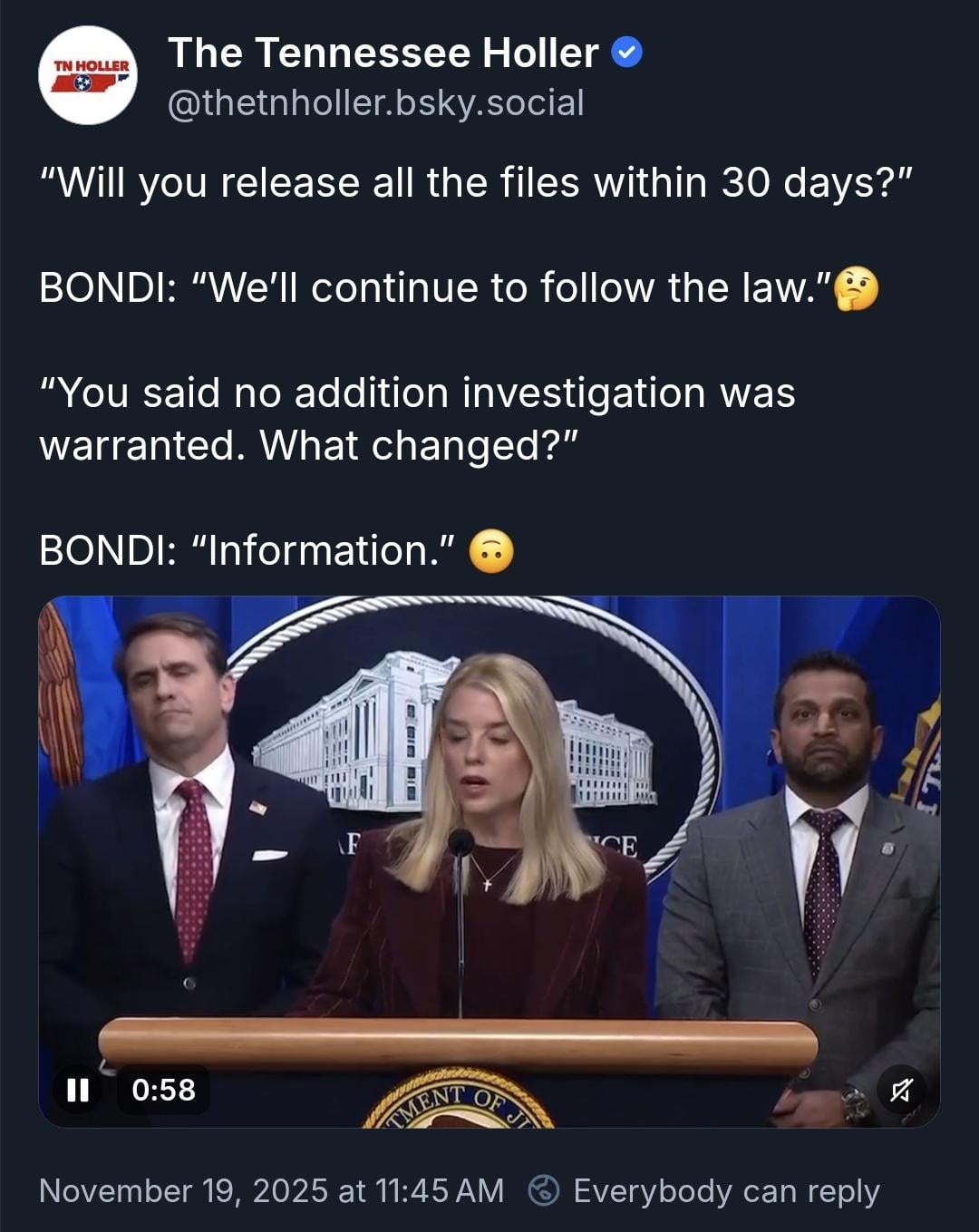Screen dimensions: 979x1232
Task: Click the BONDI: "Information." text
Action: click(x=247, y=550)
